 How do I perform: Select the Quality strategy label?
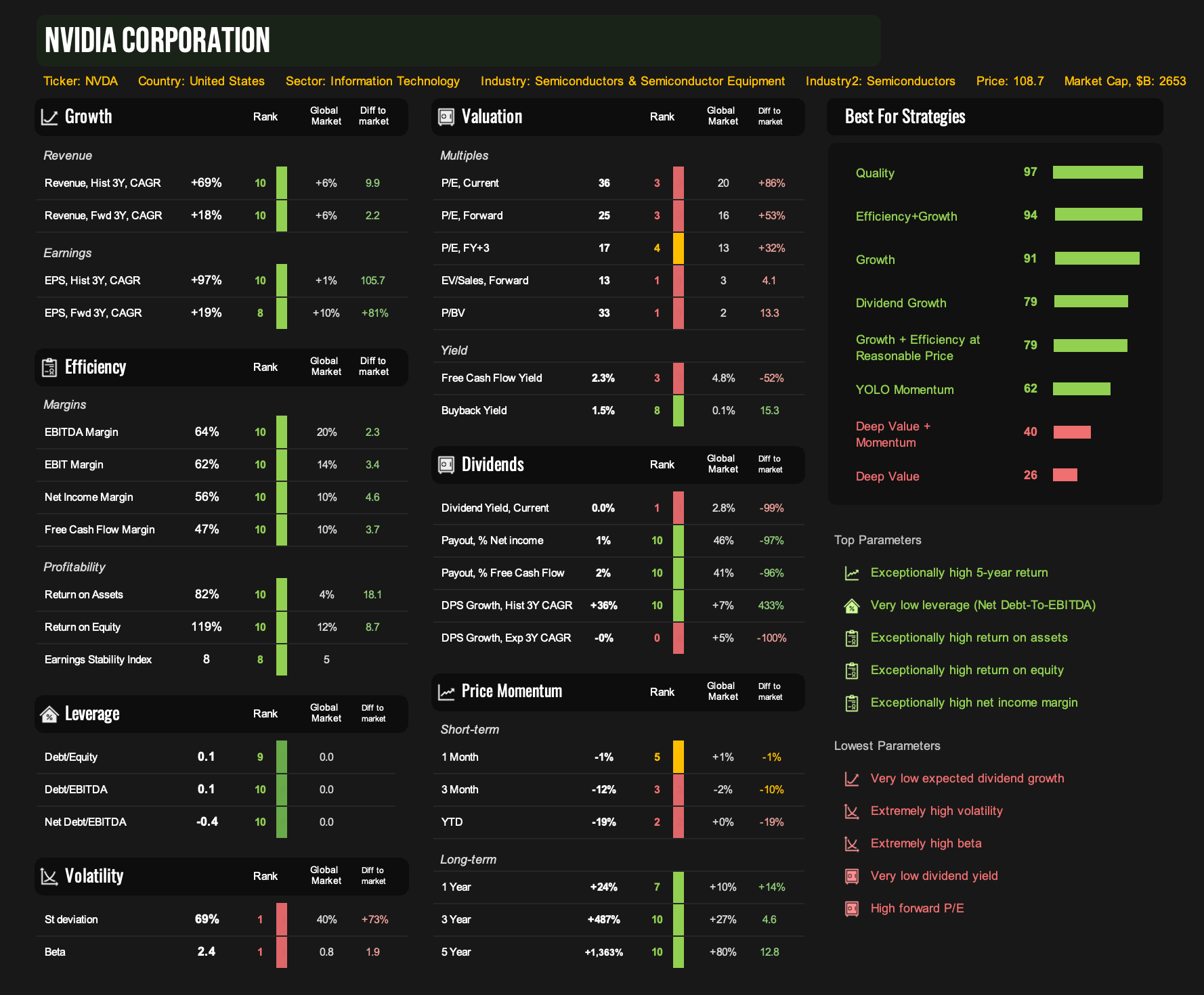[x=875, y=173]
